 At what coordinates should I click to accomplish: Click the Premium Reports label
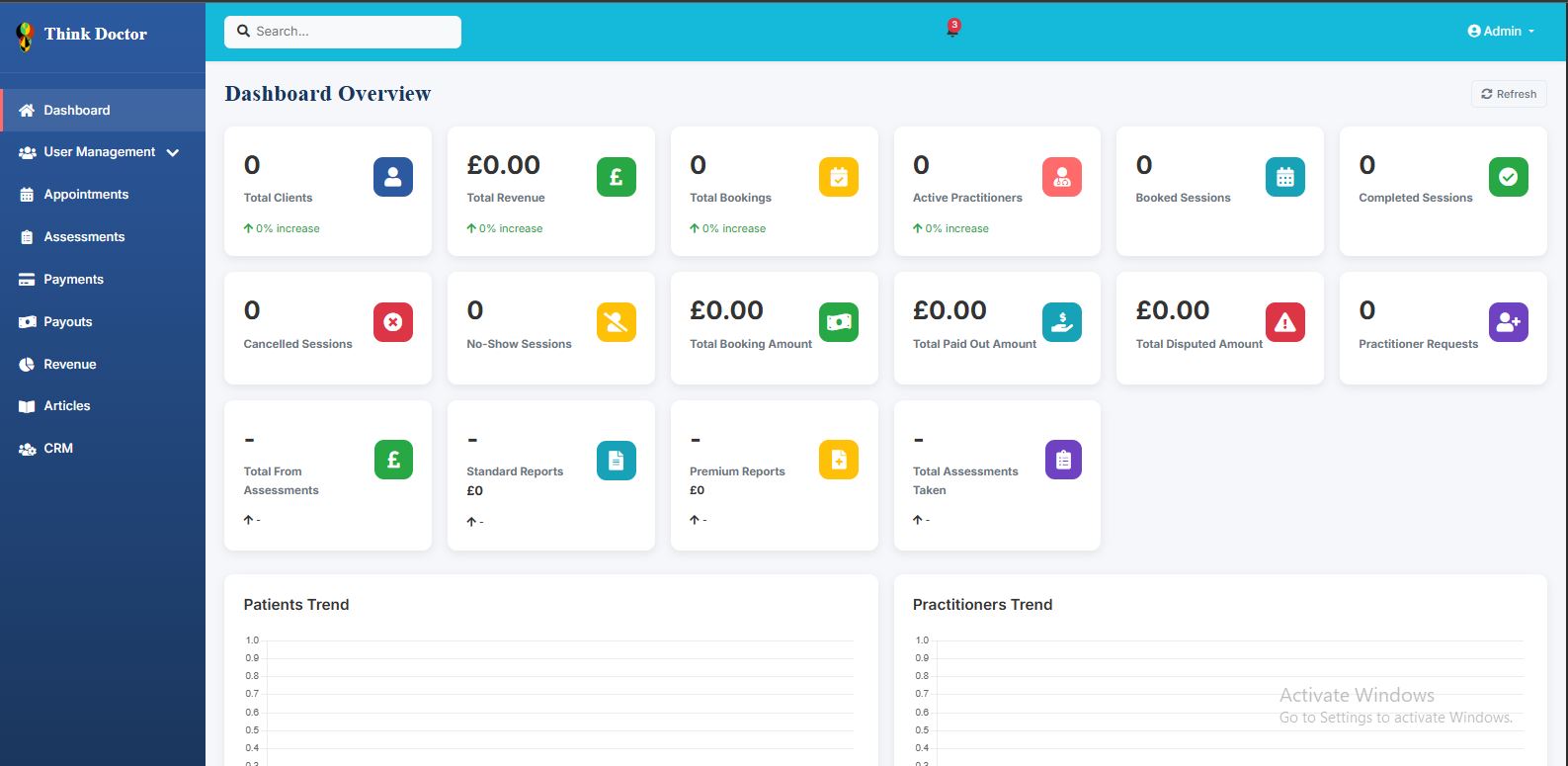(x=737, y=471)
